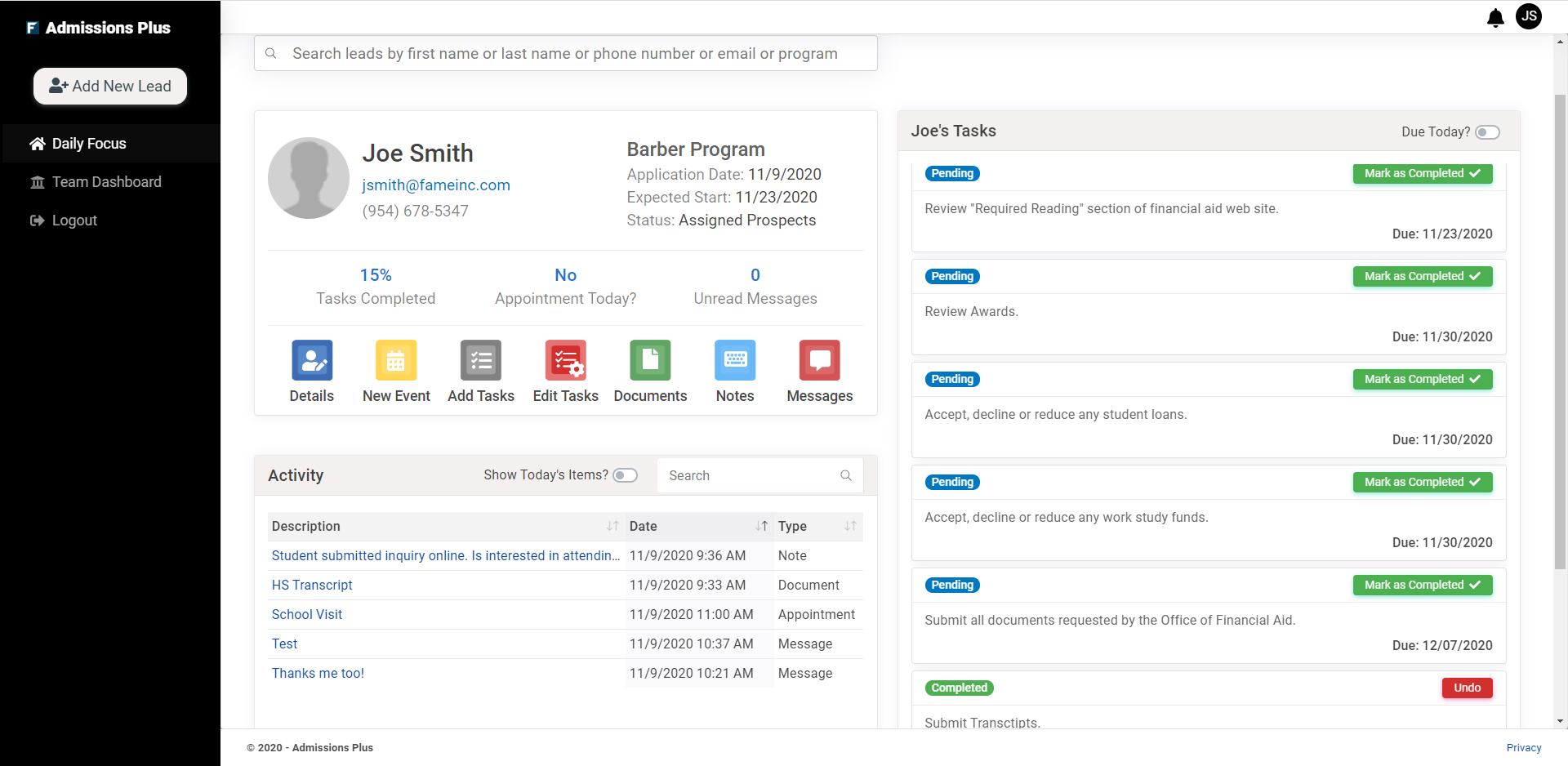Viewport: 1568px width, 766px height.
Task: Undo the Submit Transcripts completion
Action: 1467,688
